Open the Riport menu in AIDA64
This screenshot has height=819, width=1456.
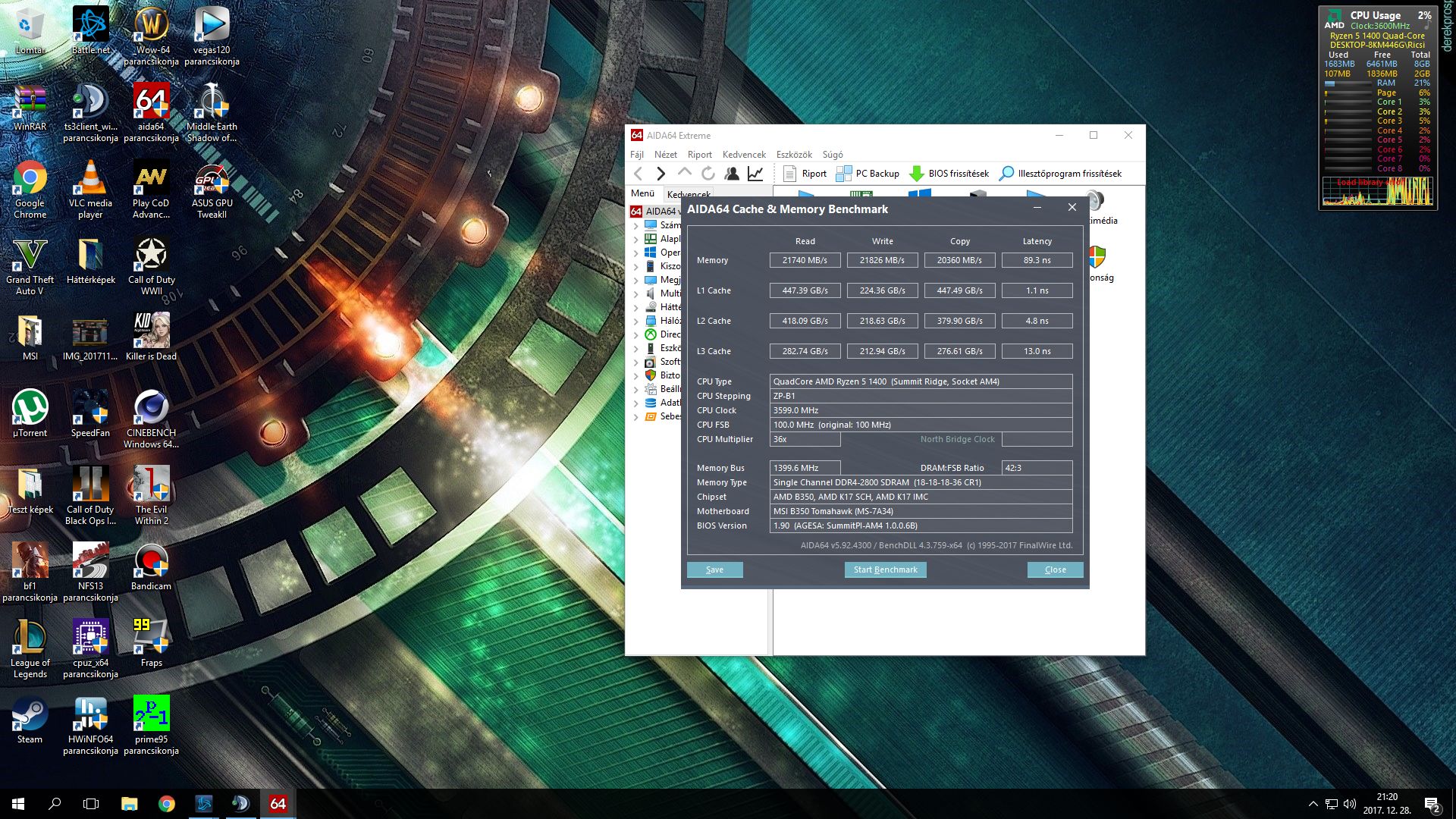click(x=699, y=154)
